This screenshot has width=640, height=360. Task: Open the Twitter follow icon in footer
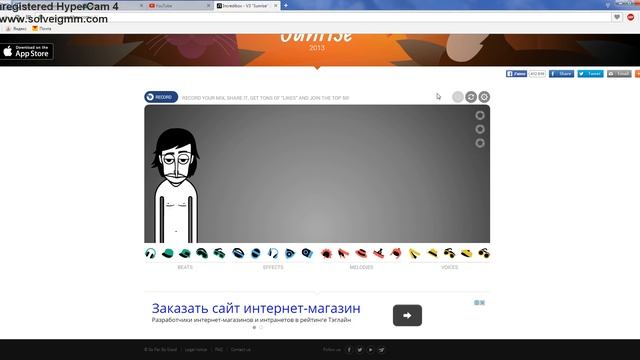click(x=360, y=349)
